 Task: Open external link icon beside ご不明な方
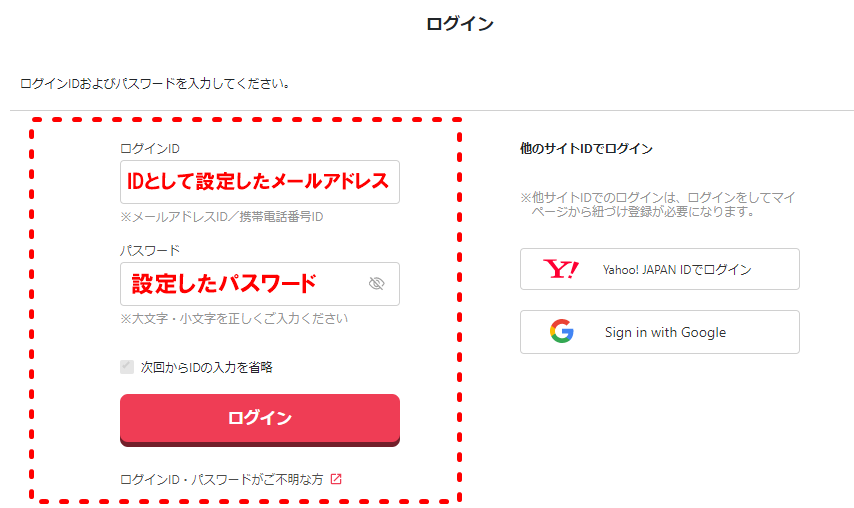[336, 479]
